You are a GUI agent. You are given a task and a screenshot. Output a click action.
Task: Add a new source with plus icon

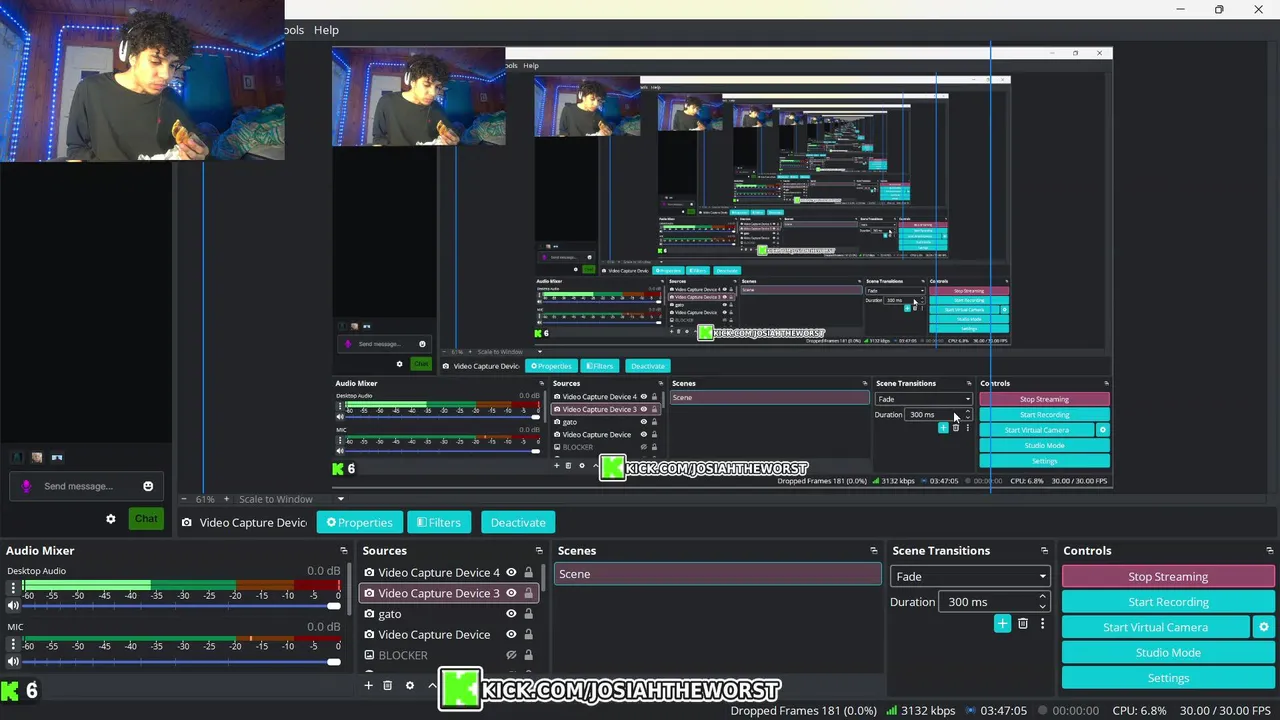coord(368,685)
